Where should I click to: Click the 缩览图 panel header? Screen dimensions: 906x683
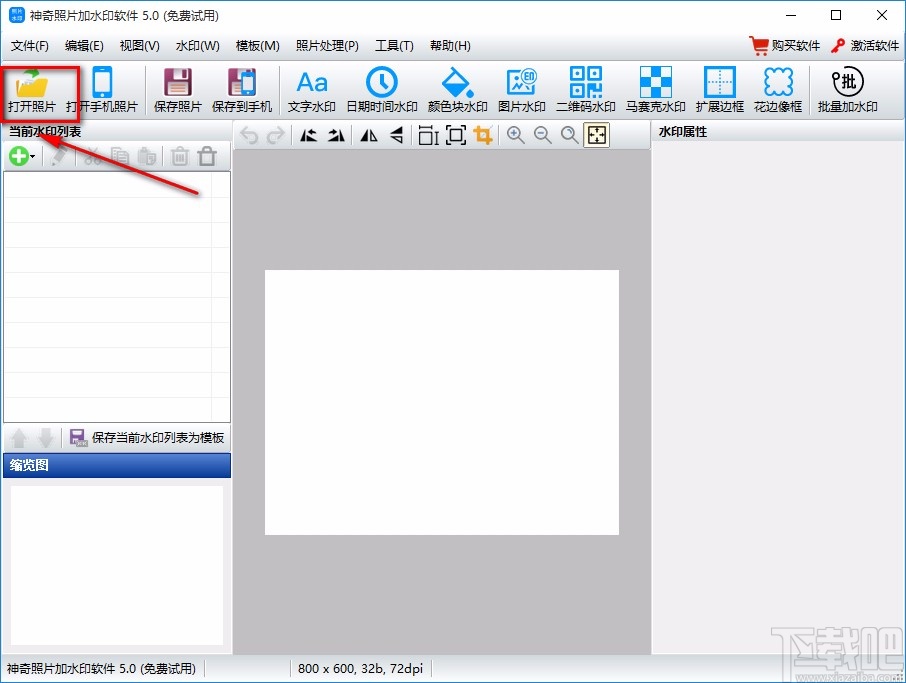click(x=117, y=465)
